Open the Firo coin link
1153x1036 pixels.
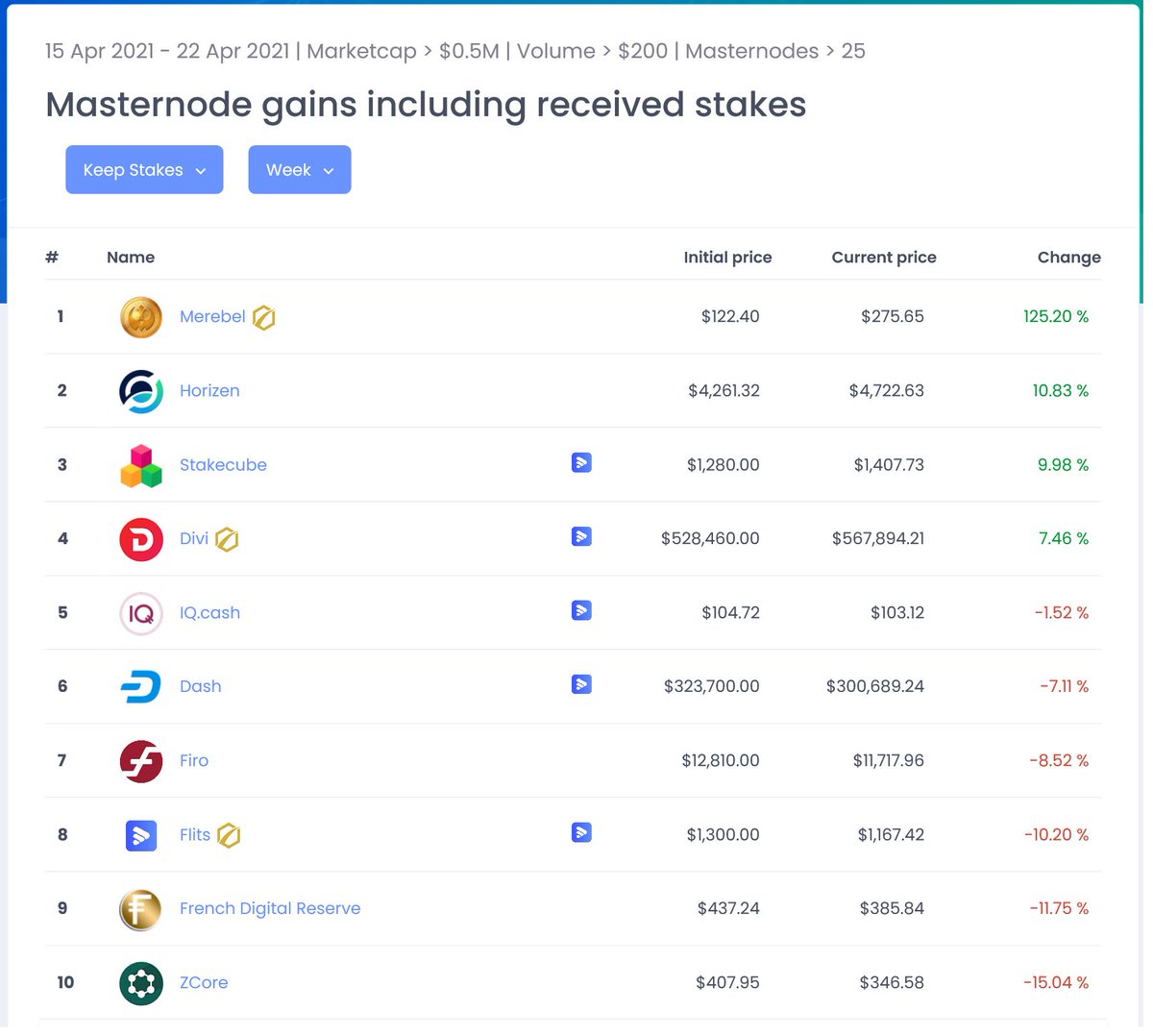(x=194, y=761)
